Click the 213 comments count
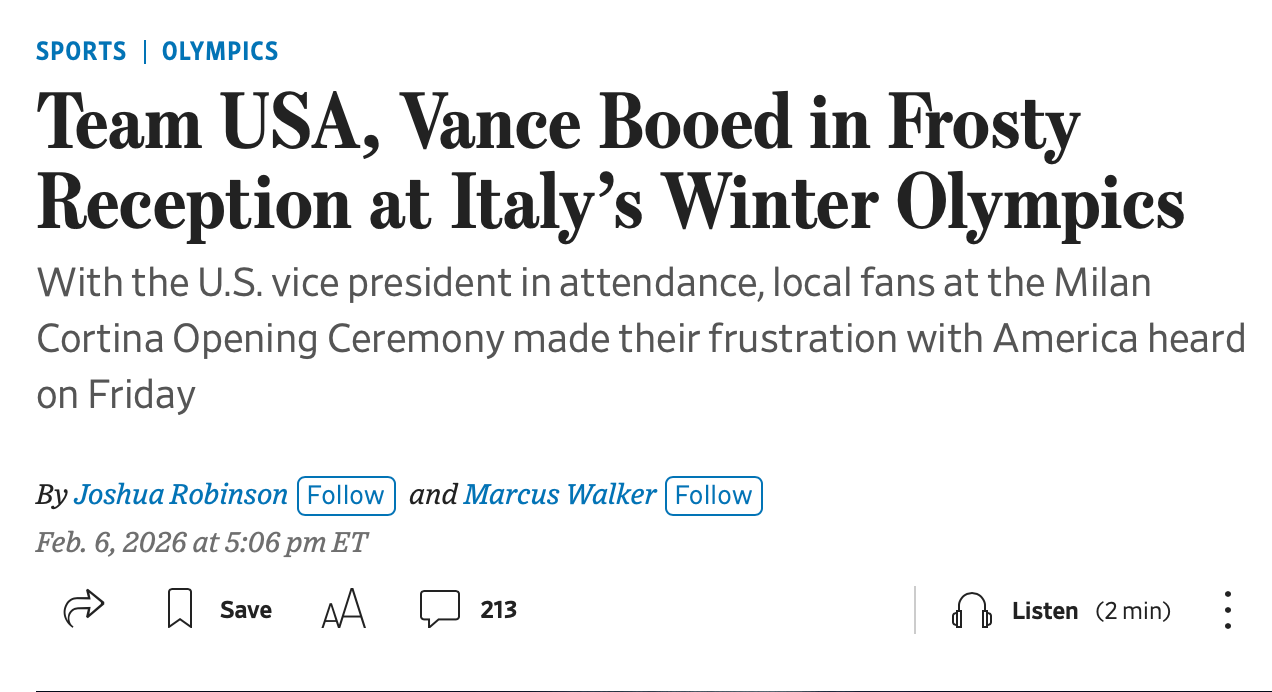1272x692 pixels. tap(498, 610)
